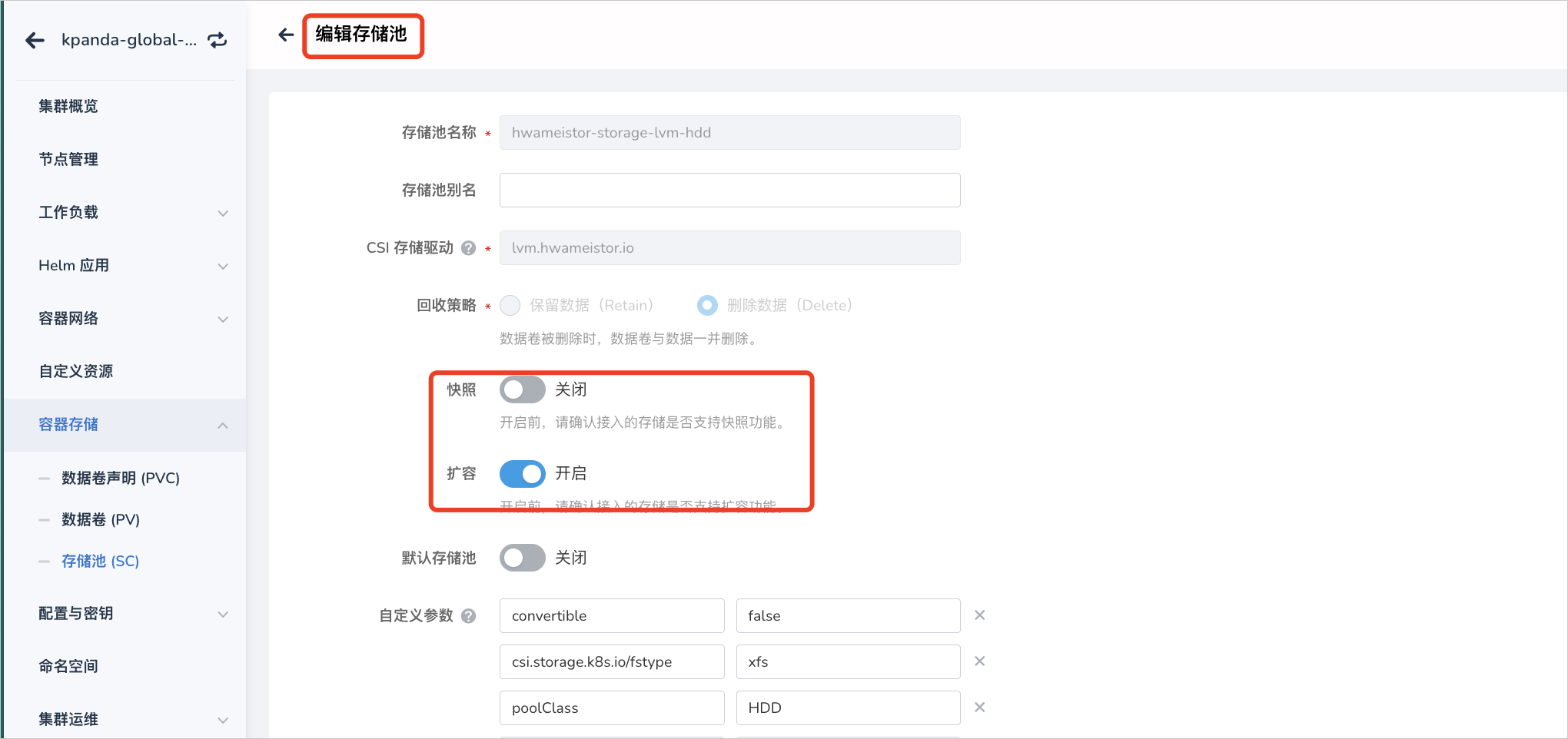Click the 容器存储 menu label
Viewport: 1568px width, 739px height.
click(x=68, y=424)
